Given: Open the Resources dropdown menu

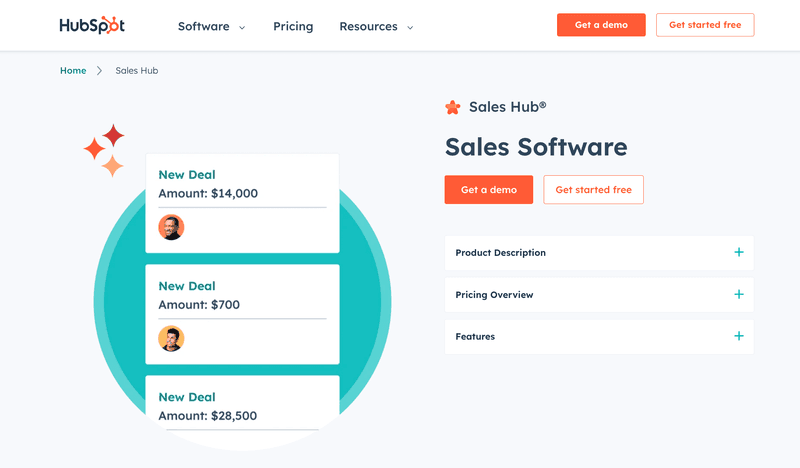Looking at the screenshot, I should [376, 27].
